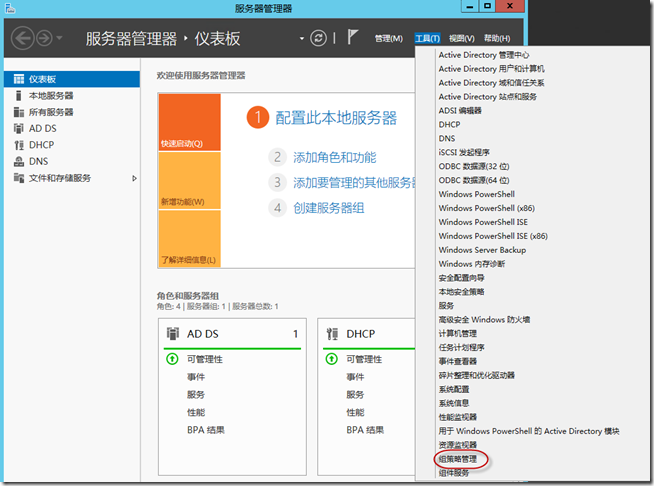Choose 组策略管理 menu entry

tap(458, 459)
